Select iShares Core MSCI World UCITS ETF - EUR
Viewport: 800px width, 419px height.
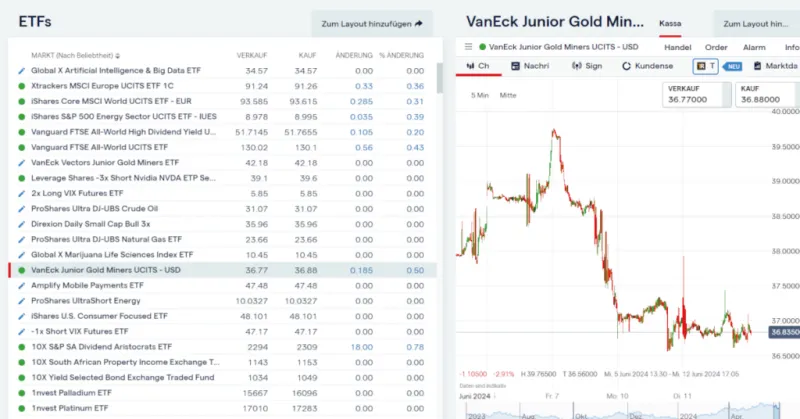click(222, 102)
